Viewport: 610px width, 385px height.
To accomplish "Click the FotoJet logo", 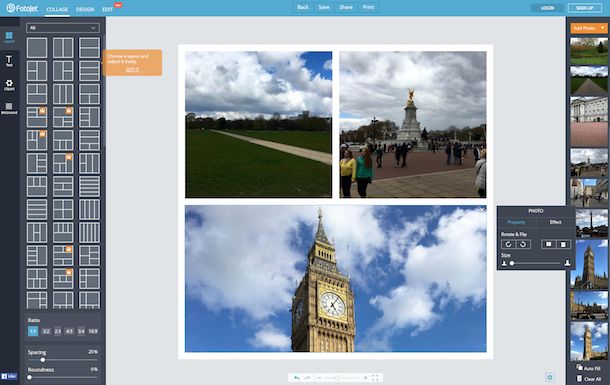I will click(x=22, y=8).
